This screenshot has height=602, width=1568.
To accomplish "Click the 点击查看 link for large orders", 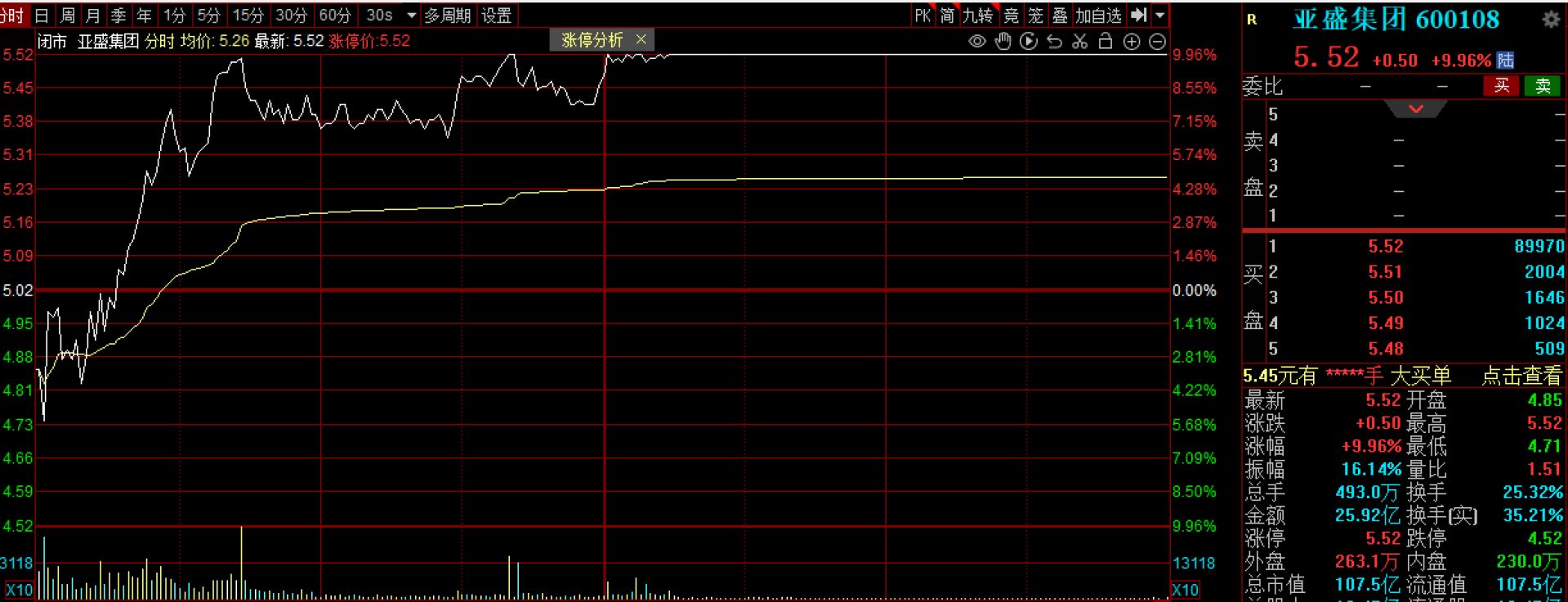I will pos(1521,376).
